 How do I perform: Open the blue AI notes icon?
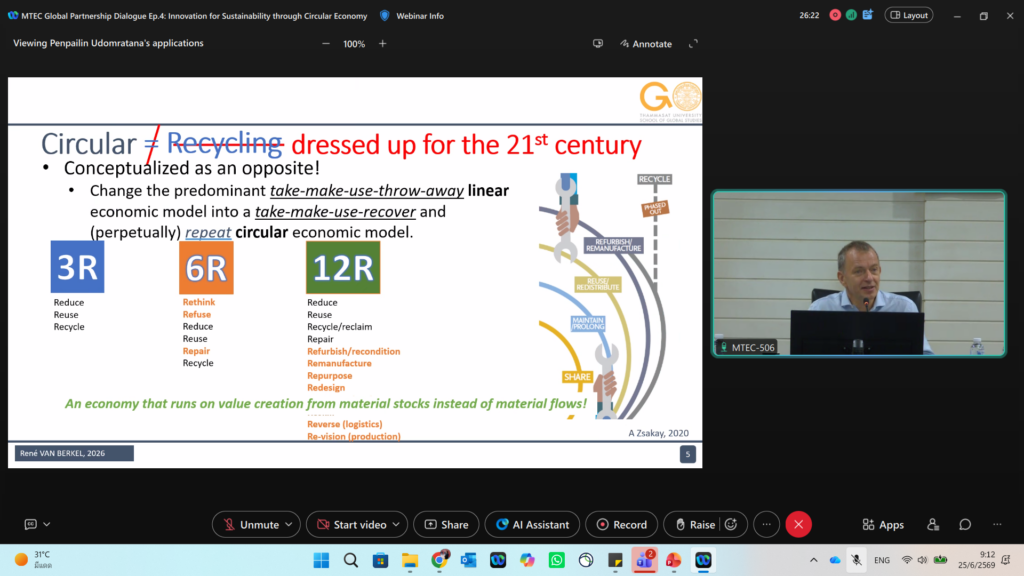pos(868,15)
